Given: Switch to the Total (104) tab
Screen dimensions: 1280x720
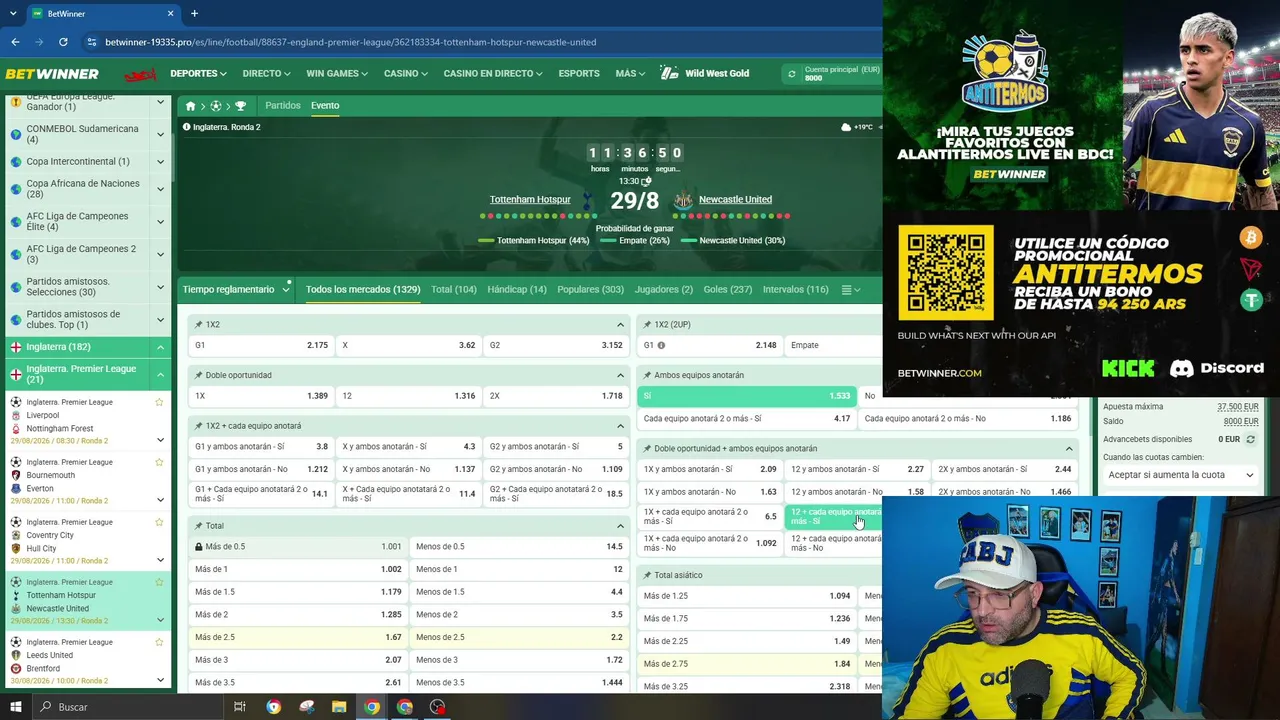Looking at the screenshot, I should (x=454, y=290).
